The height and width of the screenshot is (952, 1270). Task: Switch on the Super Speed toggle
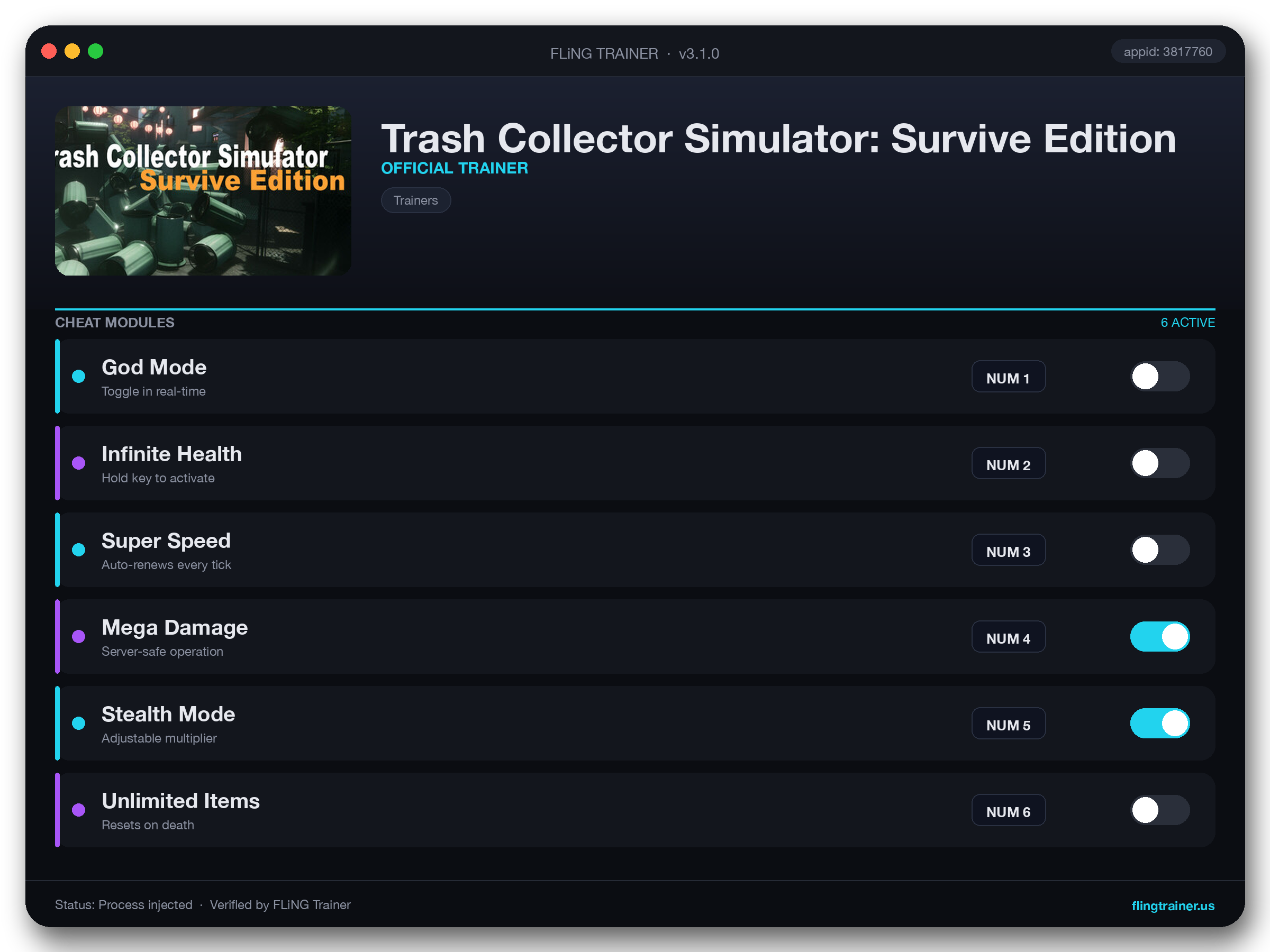point(1160,550)
